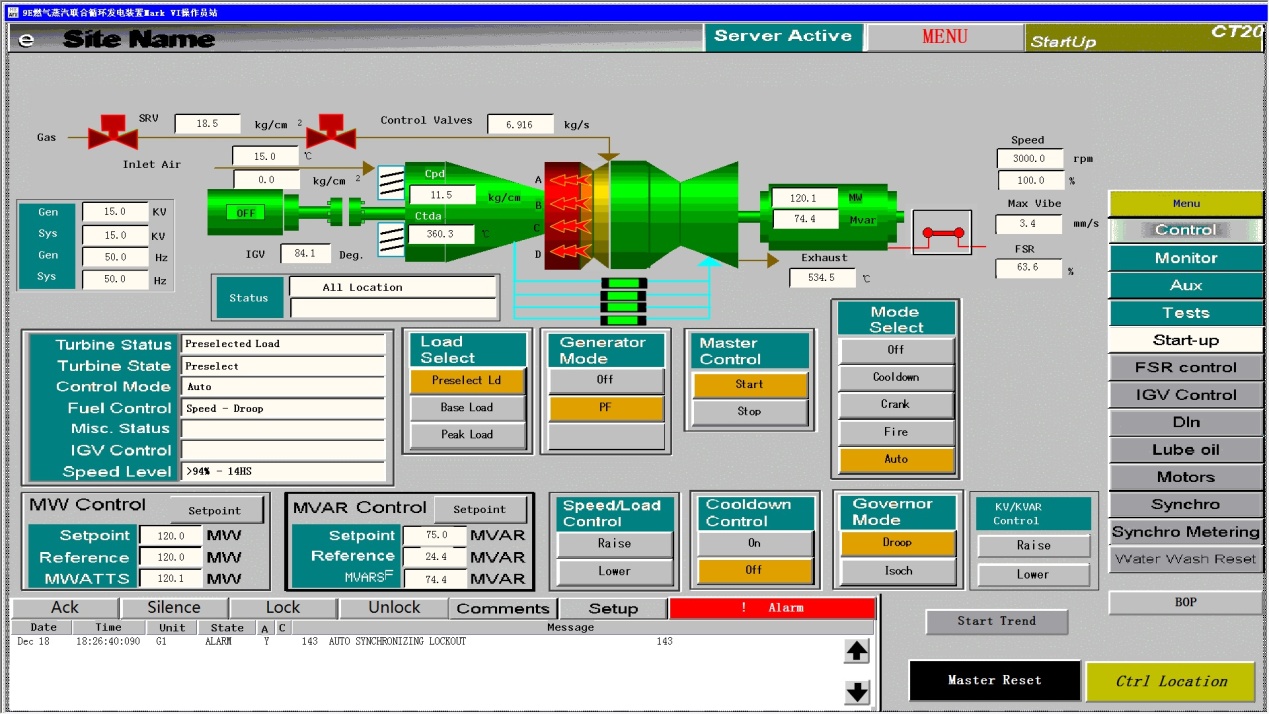Open the red MENU in header

coord(944,37)
